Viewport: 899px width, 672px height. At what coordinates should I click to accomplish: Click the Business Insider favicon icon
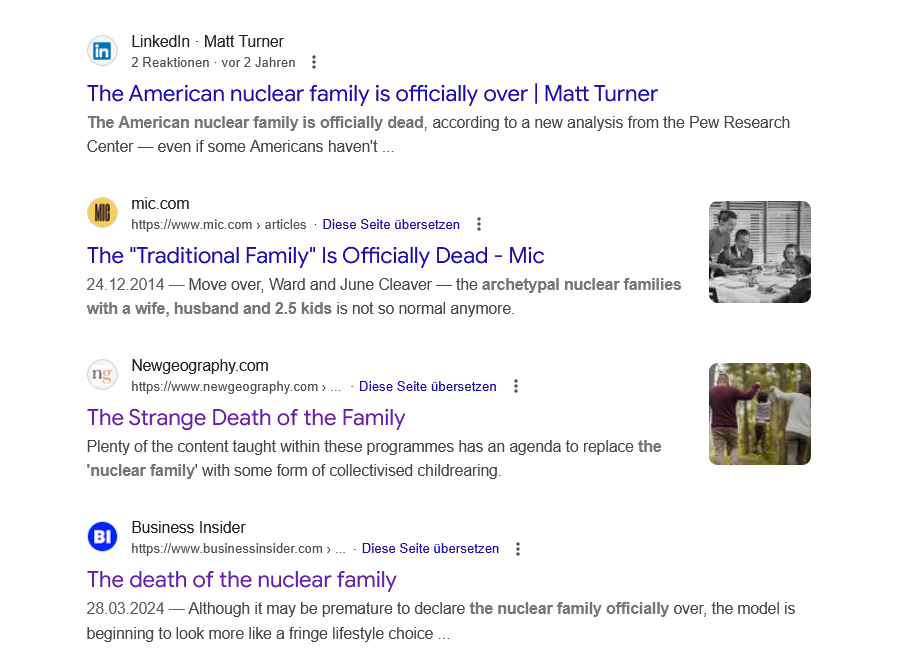tap(102, 537)
